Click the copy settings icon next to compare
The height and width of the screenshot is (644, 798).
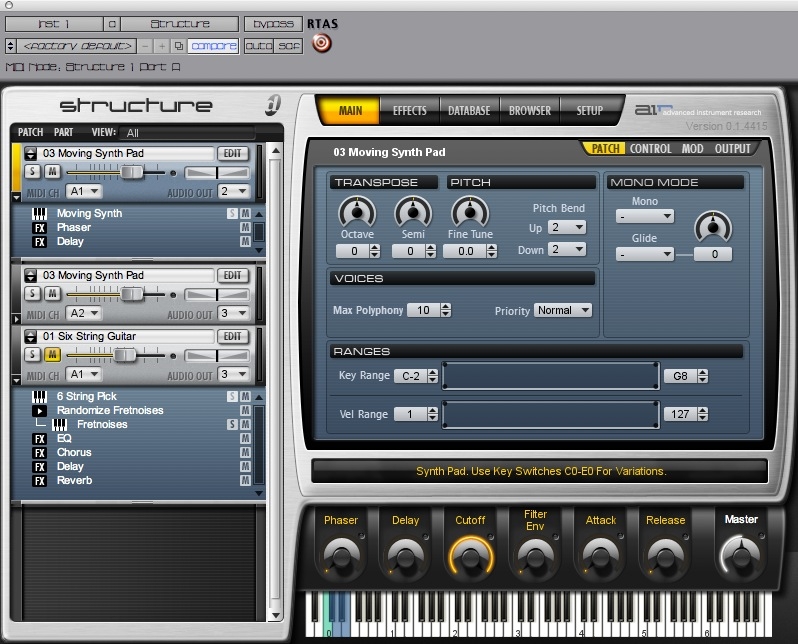pyautogui.click(x=178, y=46)
